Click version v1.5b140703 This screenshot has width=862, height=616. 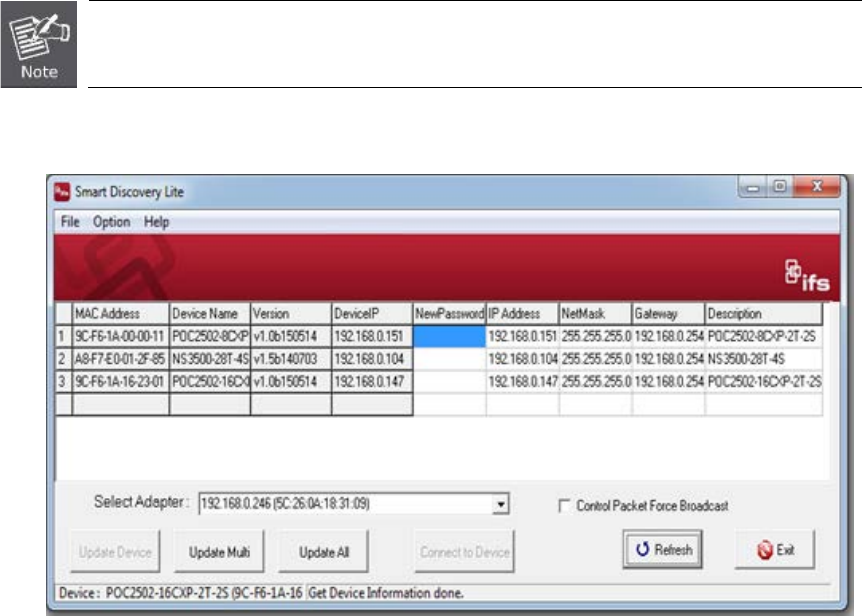[x=291, y=359]
